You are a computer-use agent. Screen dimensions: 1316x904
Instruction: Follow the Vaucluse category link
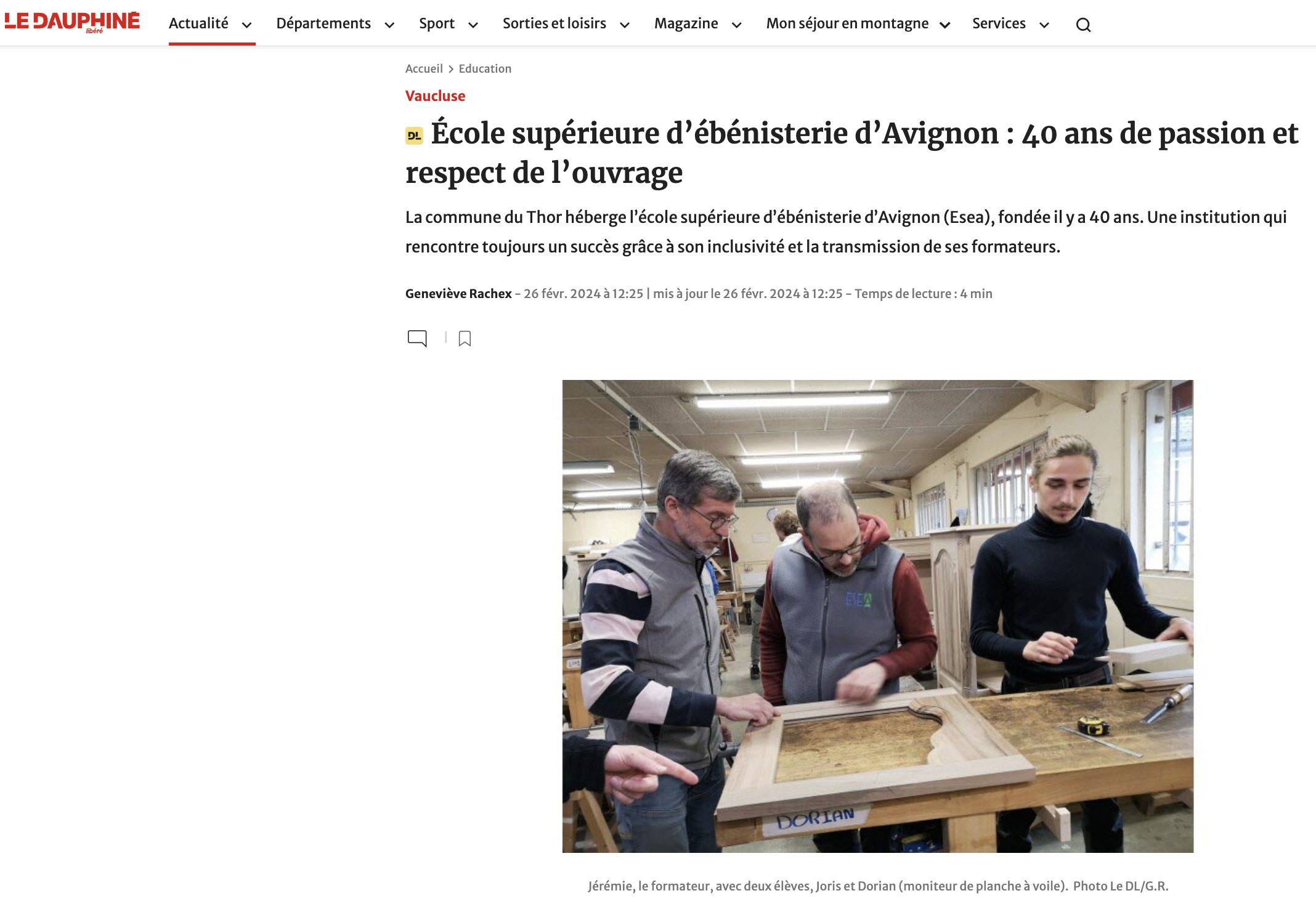coord(435,96)
